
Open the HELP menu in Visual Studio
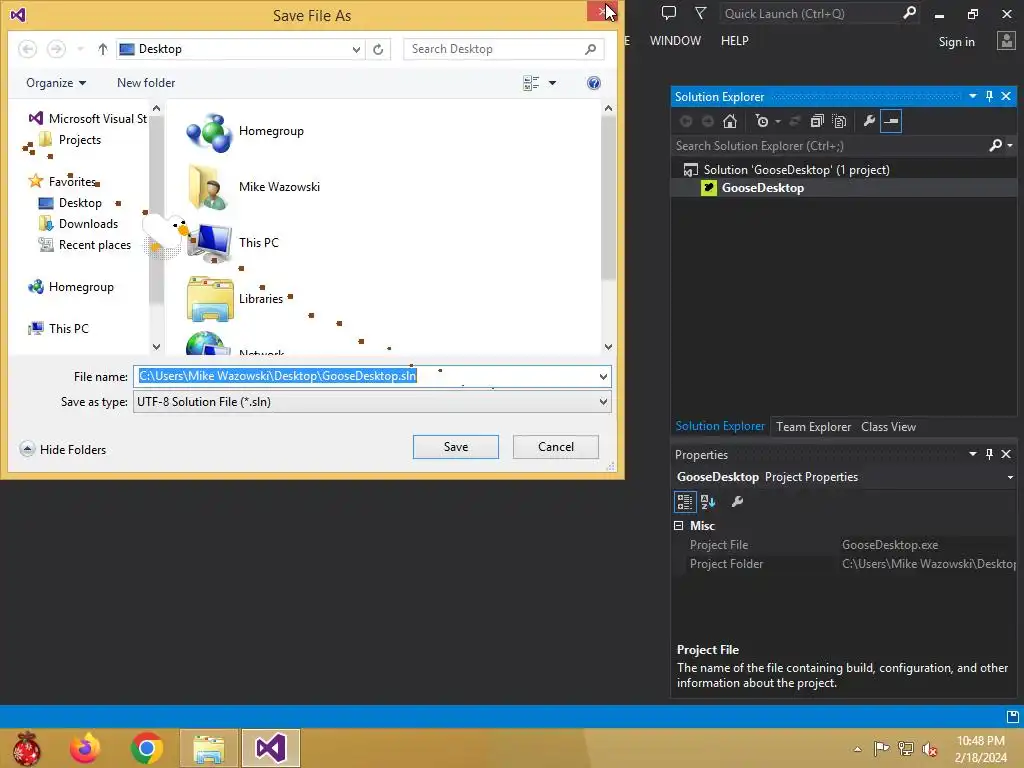point(734,40)
